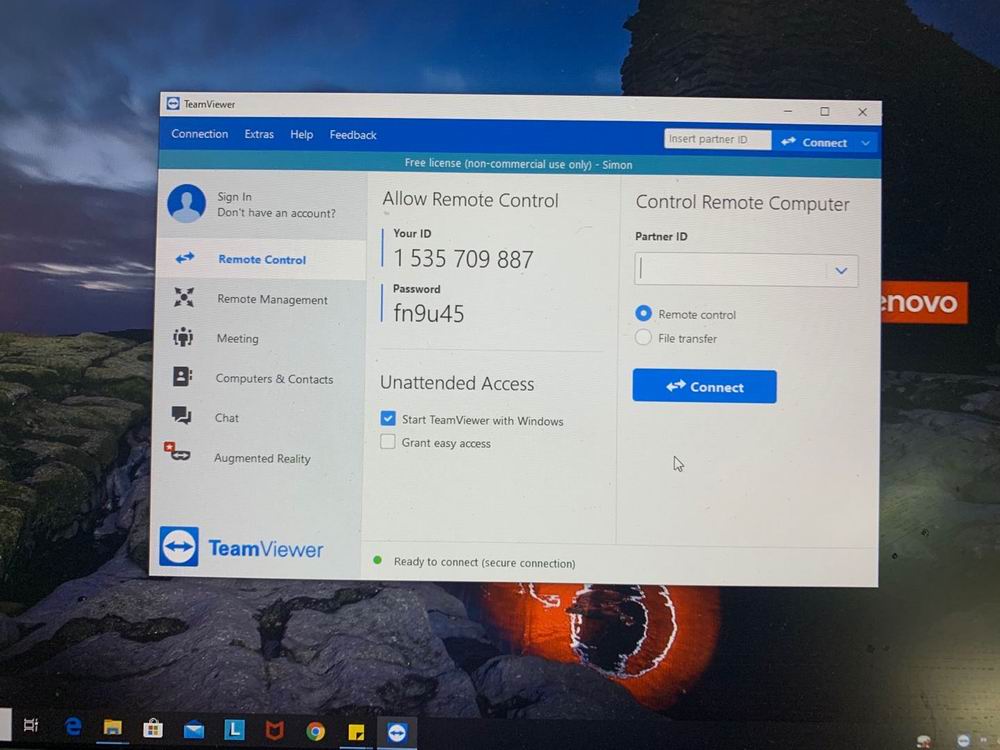This screenshot has width=1000, height=750.
Task: Open Remote Management sidebar icon
Action: (184, 297)
